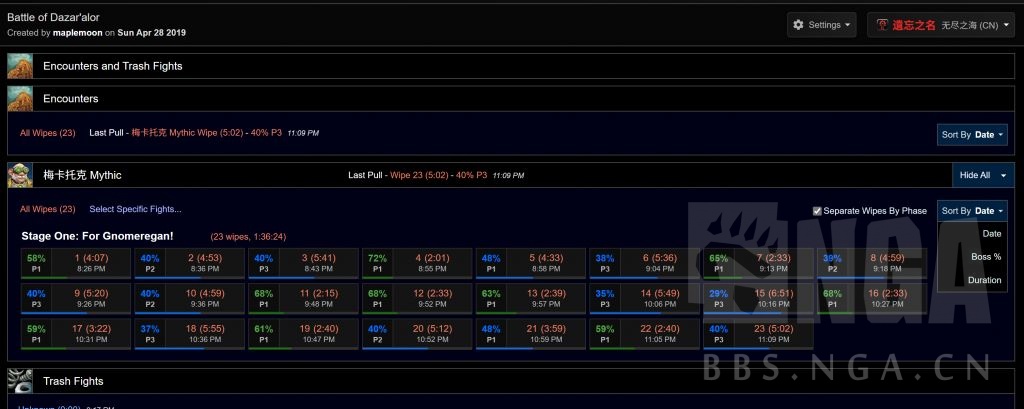
Task: Expand the Hide All dropdown
Action: click(981, 175)
